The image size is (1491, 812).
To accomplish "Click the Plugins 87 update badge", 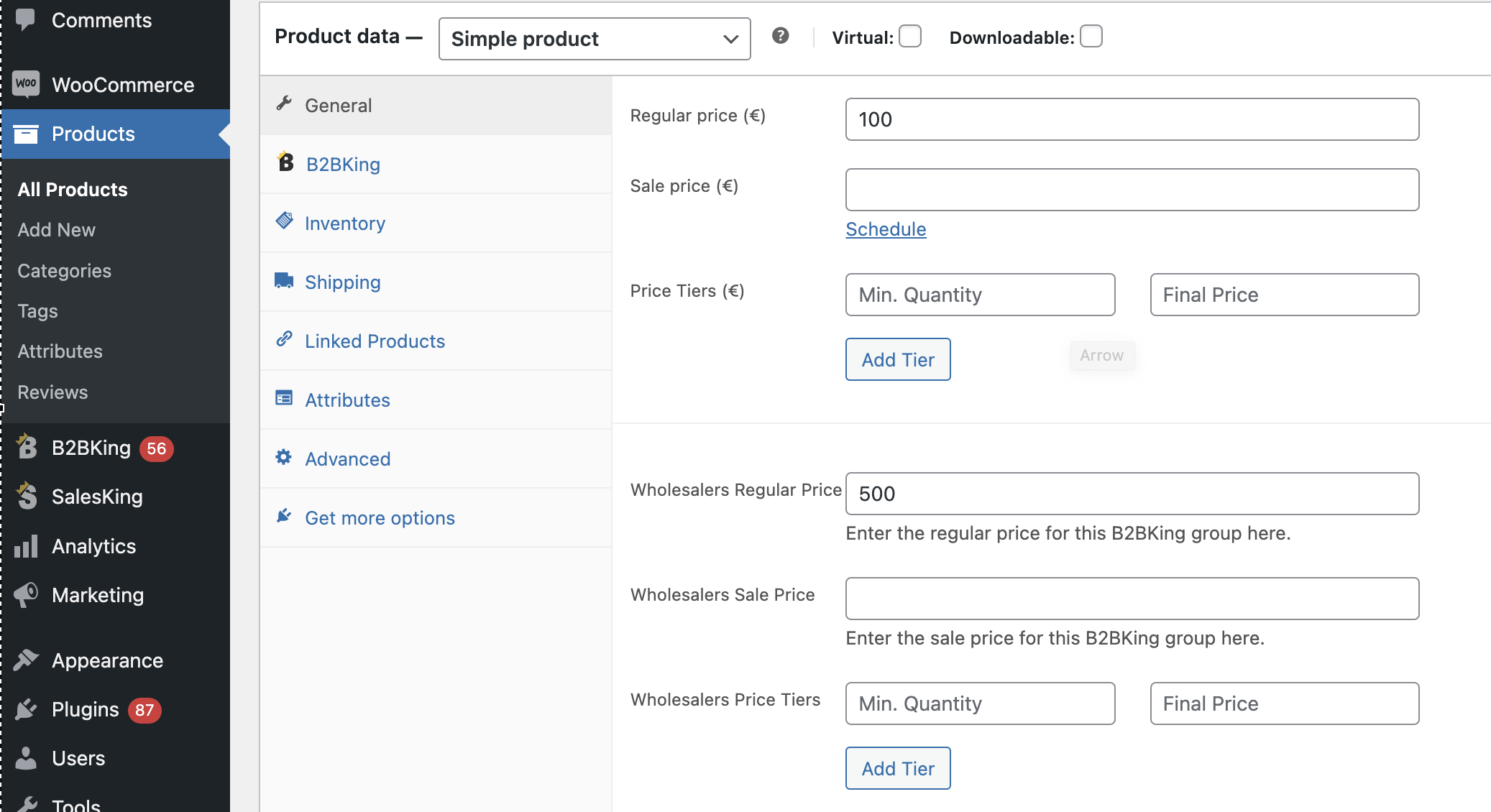I will pos(144,710).
